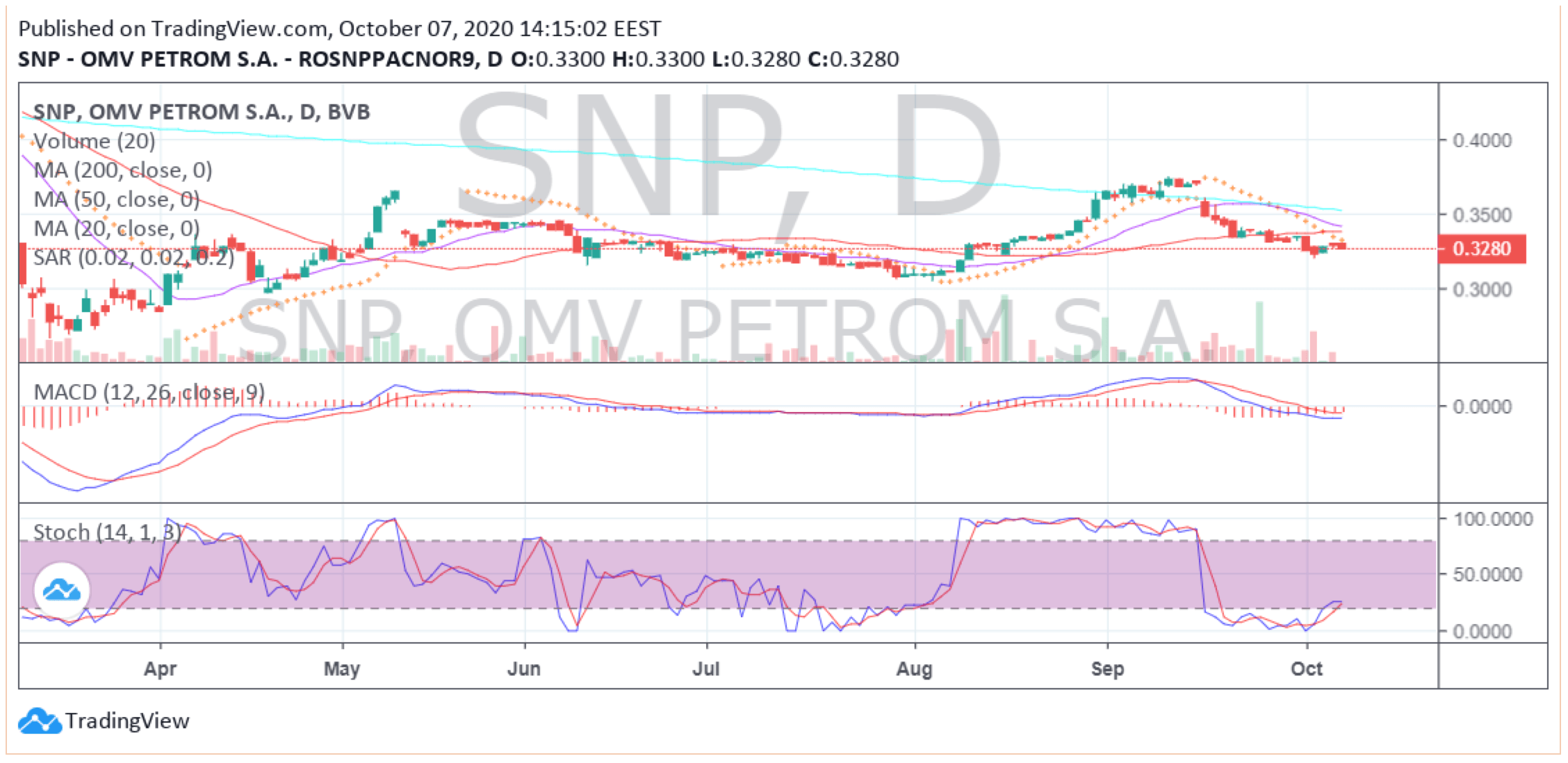Click the 0.4000 price axis value

point(1483,141)
